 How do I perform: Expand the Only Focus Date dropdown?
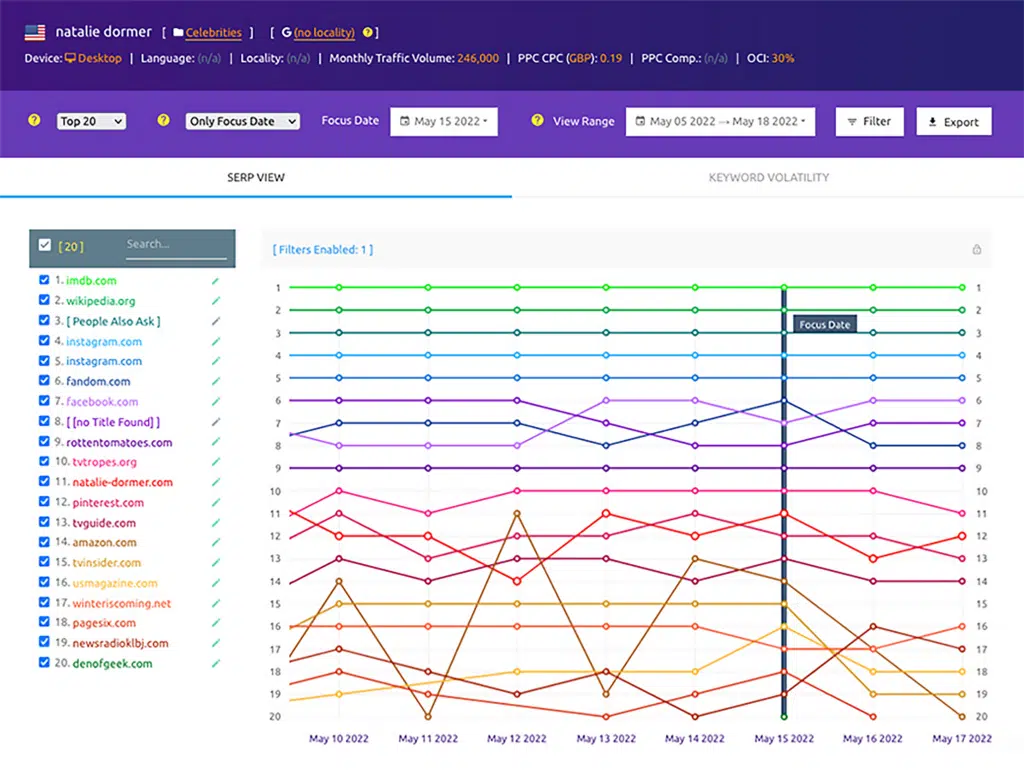pos(243,121)
